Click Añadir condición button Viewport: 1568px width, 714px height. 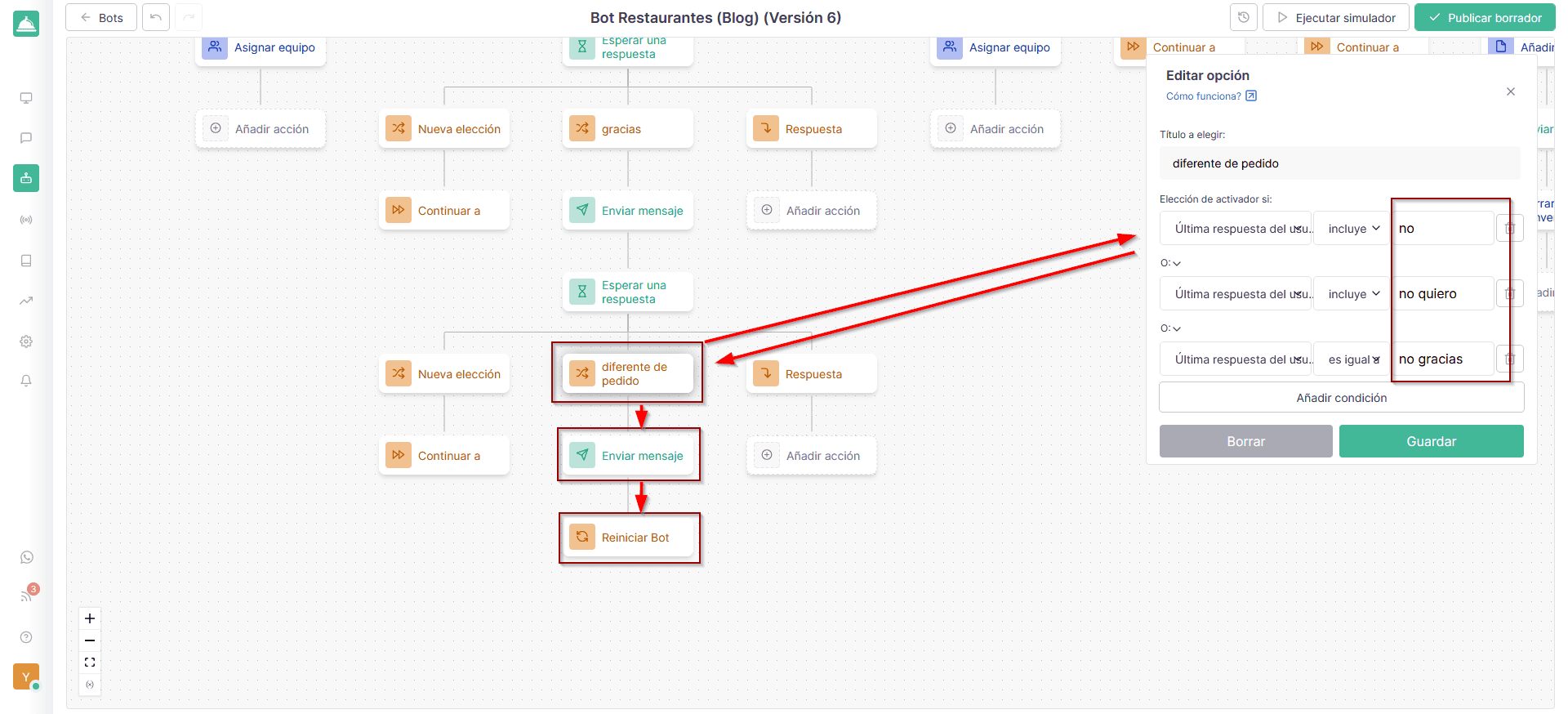tap(1342, 398)
